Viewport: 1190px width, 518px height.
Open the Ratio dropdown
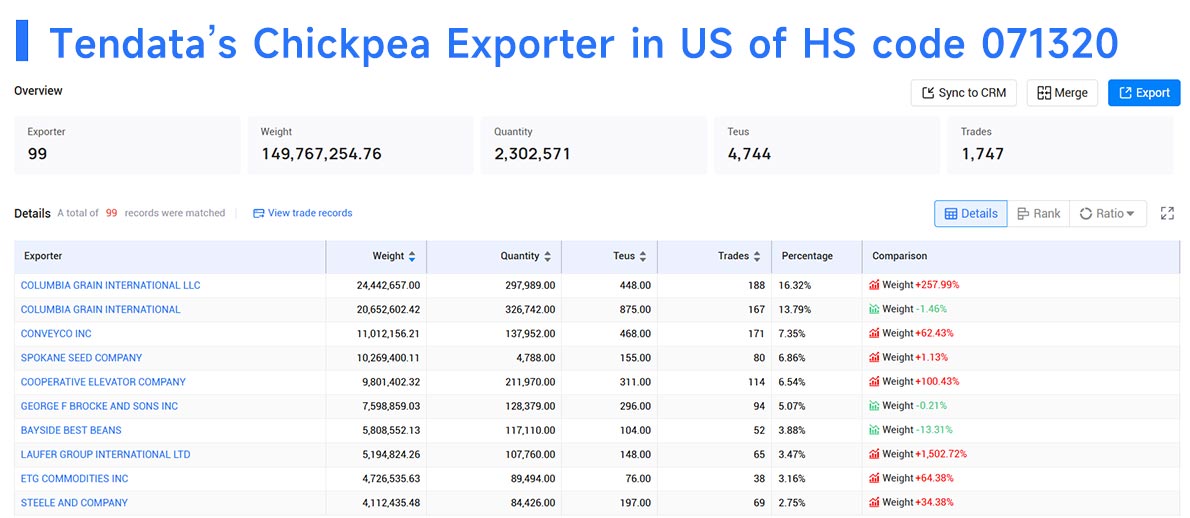[1107, 214]
